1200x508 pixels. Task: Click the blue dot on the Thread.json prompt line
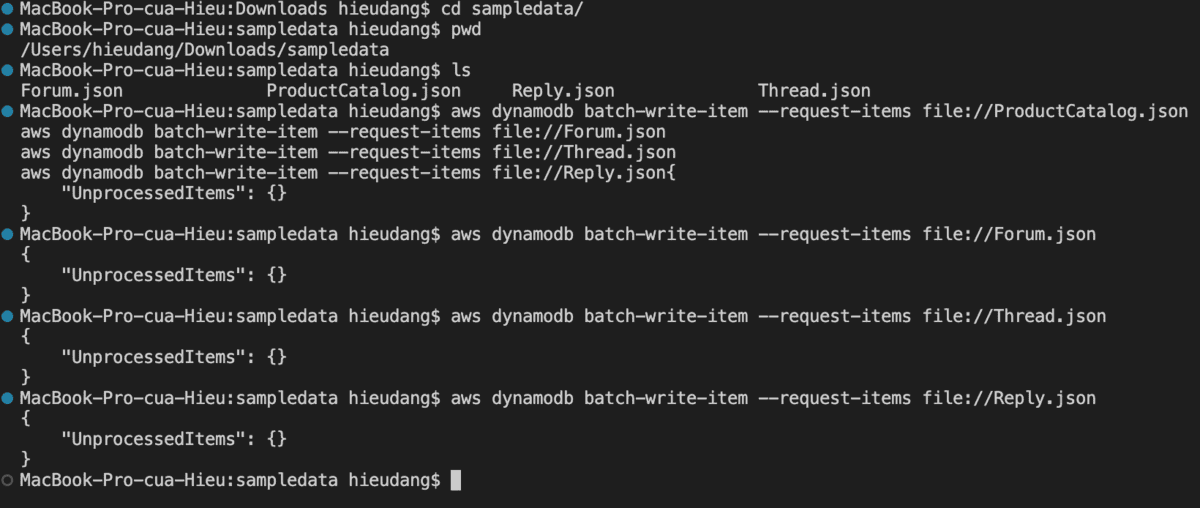[8, 316]
